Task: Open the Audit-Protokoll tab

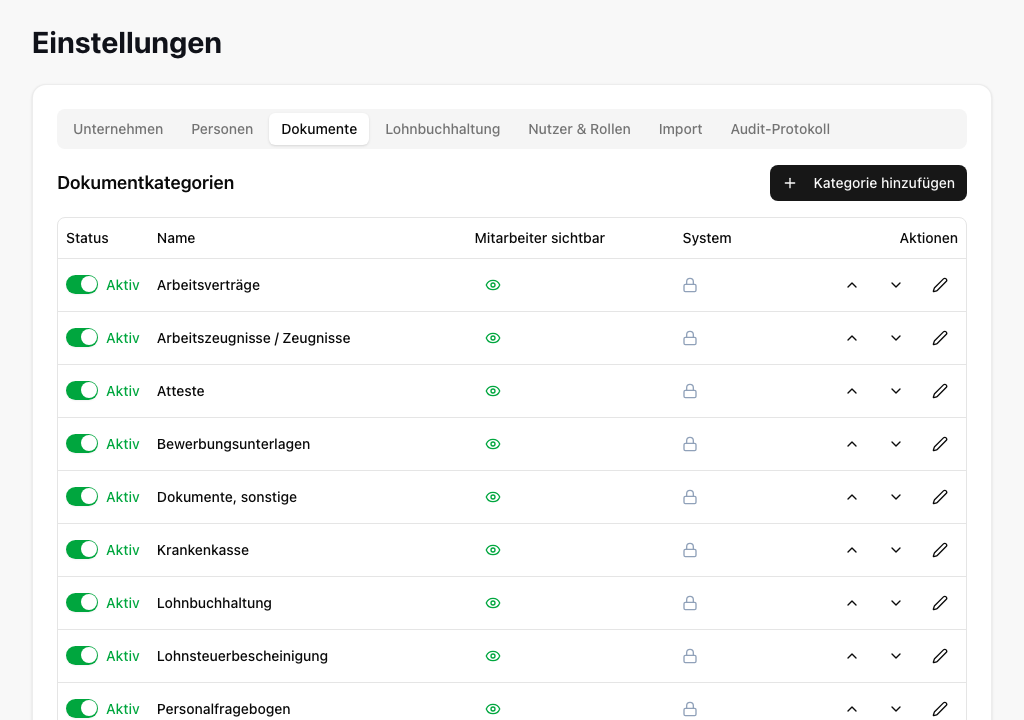Action: (780, 129)
